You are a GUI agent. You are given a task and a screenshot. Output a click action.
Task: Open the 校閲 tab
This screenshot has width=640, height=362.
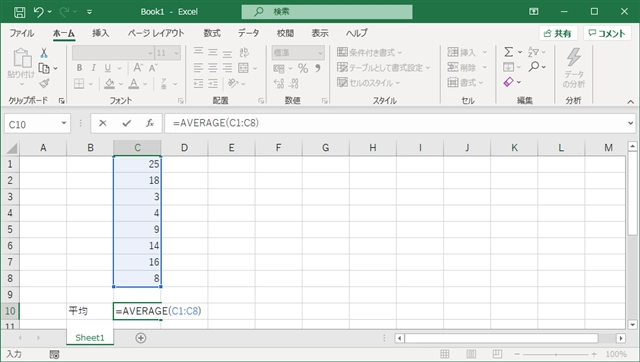pyautogui.click(x=285, y=33)
